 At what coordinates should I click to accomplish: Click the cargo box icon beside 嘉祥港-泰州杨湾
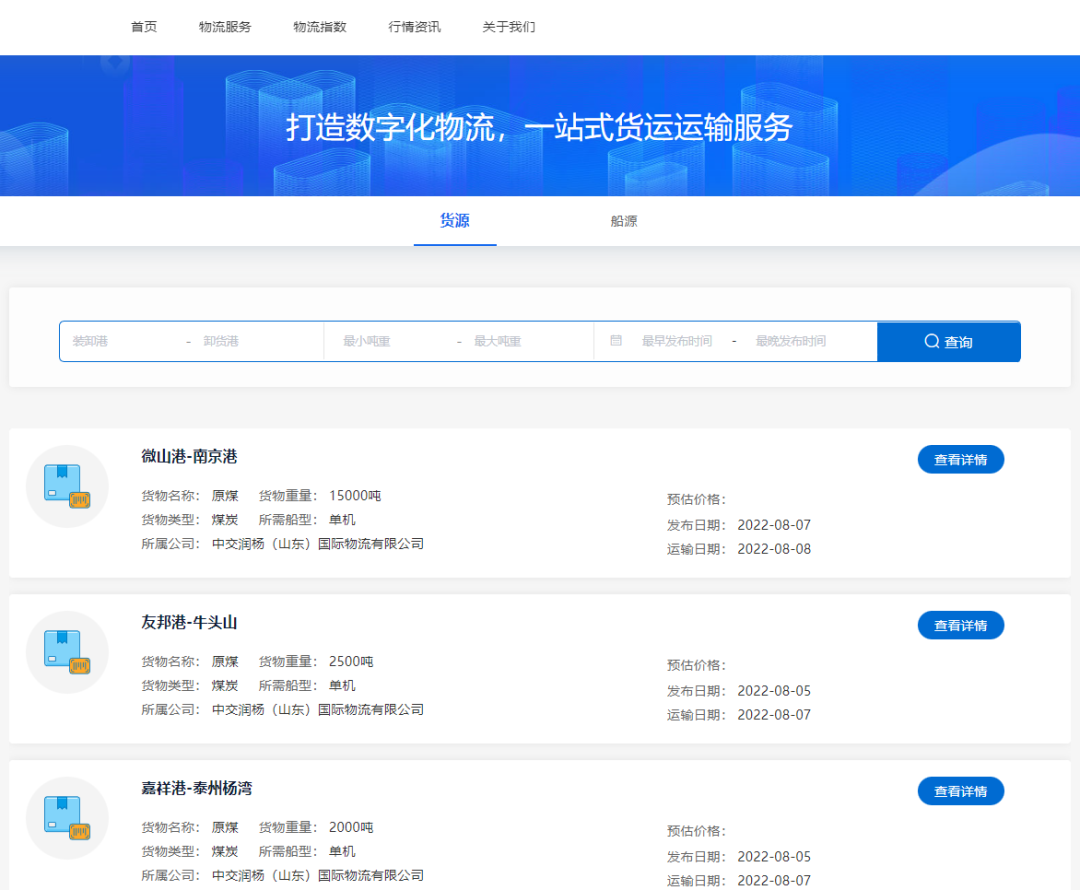click(x=67, y=818)
